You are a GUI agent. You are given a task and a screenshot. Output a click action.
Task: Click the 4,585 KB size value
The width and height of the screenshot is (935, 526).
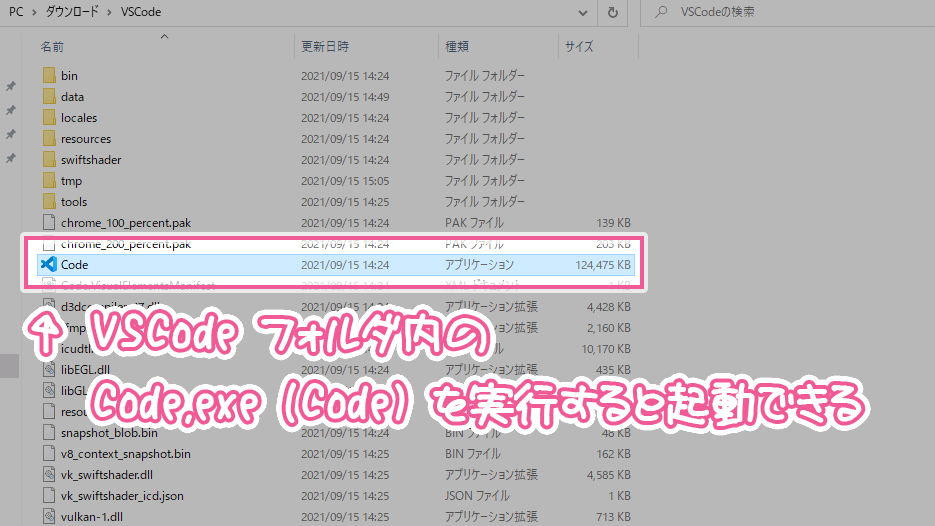click(x=609, y=475)
